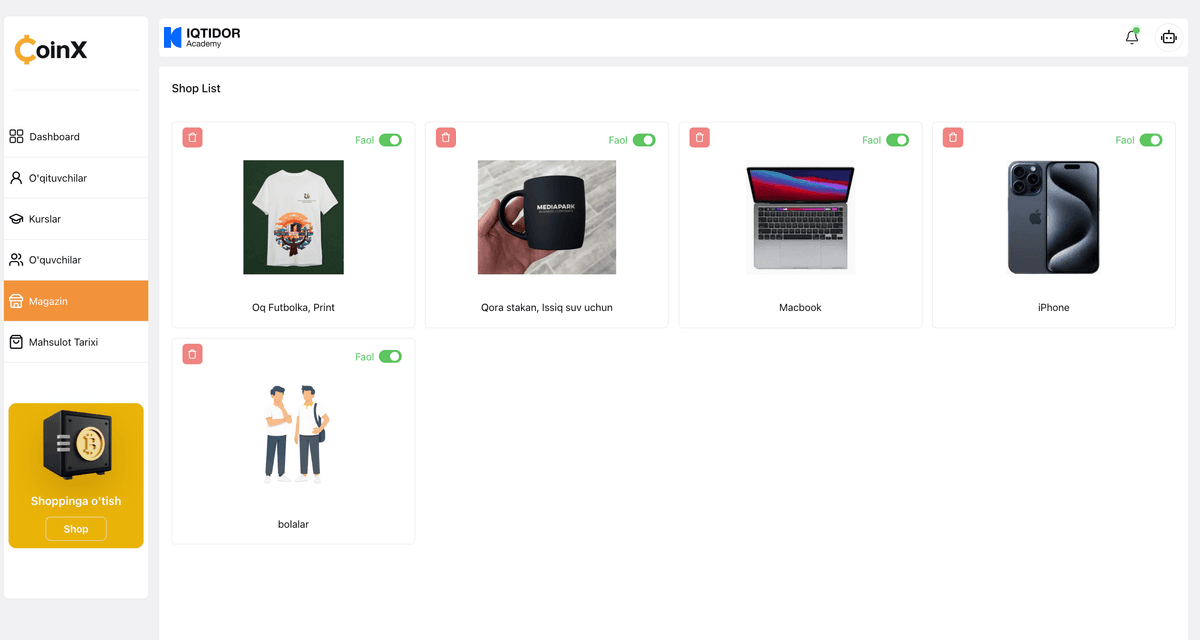Image resolution: width=1200 pixels, height=640 pixels.
Task: Disable the Macbook Faol toggle
Action: [897, 140]
